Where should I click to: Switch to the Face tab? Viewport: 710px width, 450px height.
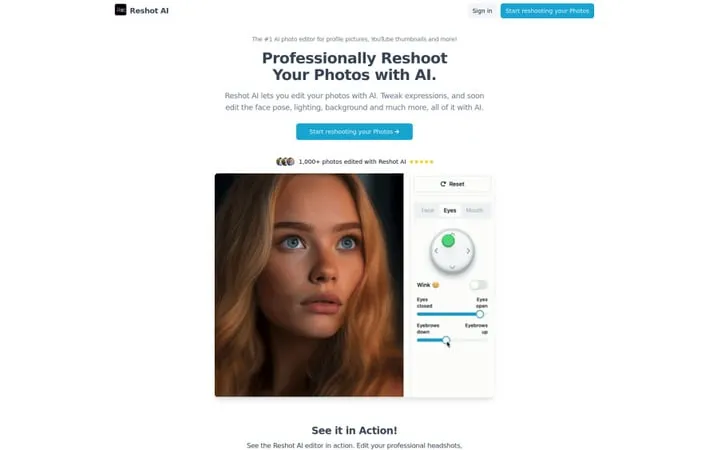coord(427,210)
